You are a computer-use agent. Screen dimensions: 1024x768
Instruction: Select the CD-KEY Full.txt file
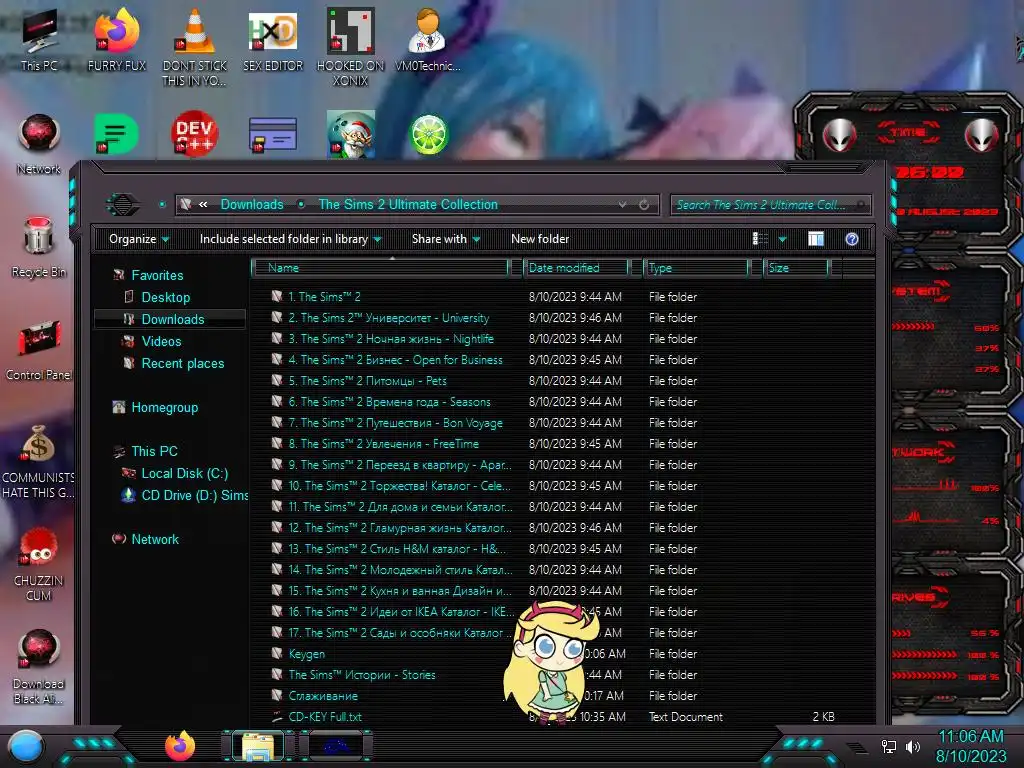tap(325, 716)
